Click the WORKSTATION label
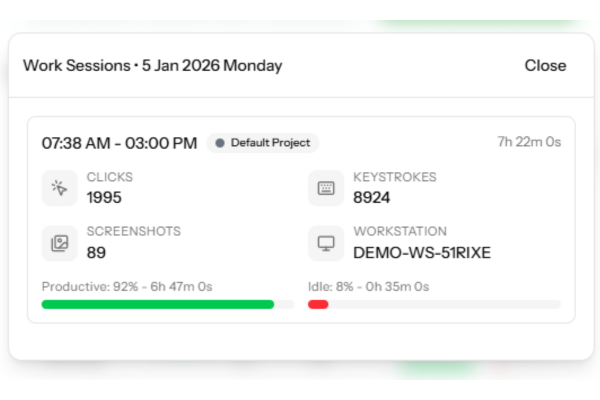This screenshot has width=600, height=400. (x=400, y=231)
